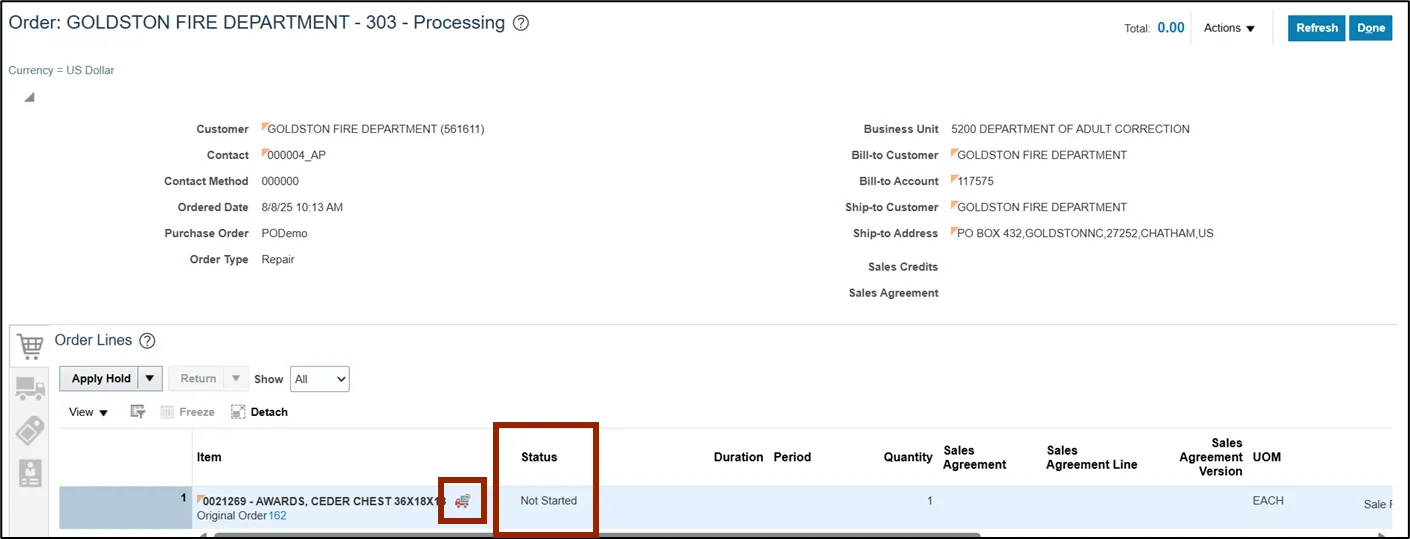Click the Quantity column header
Screen dimensions: 1410x539
pos(908,457)
